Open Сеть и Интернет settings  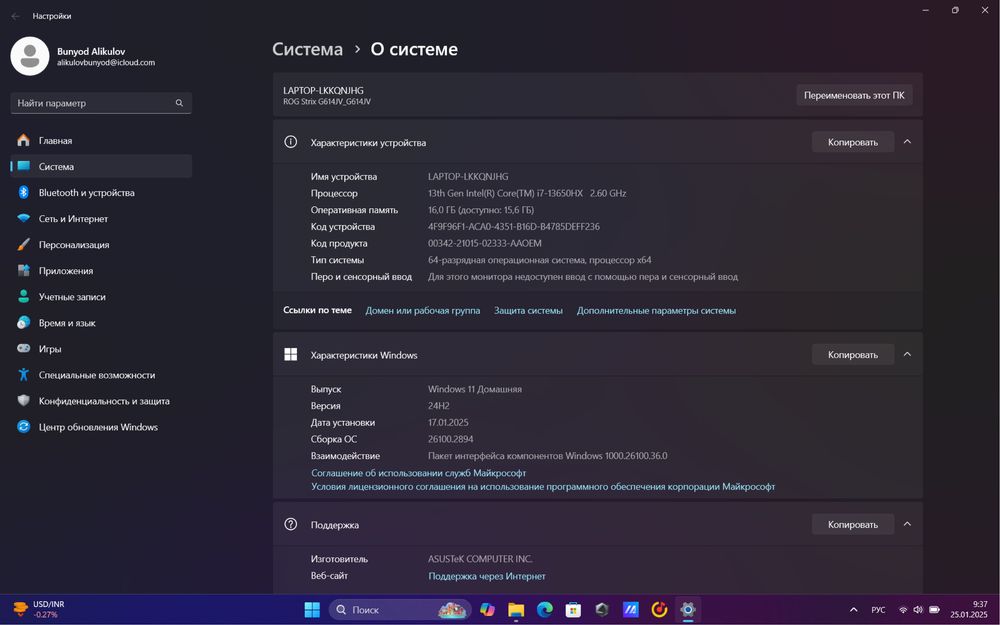101,218
